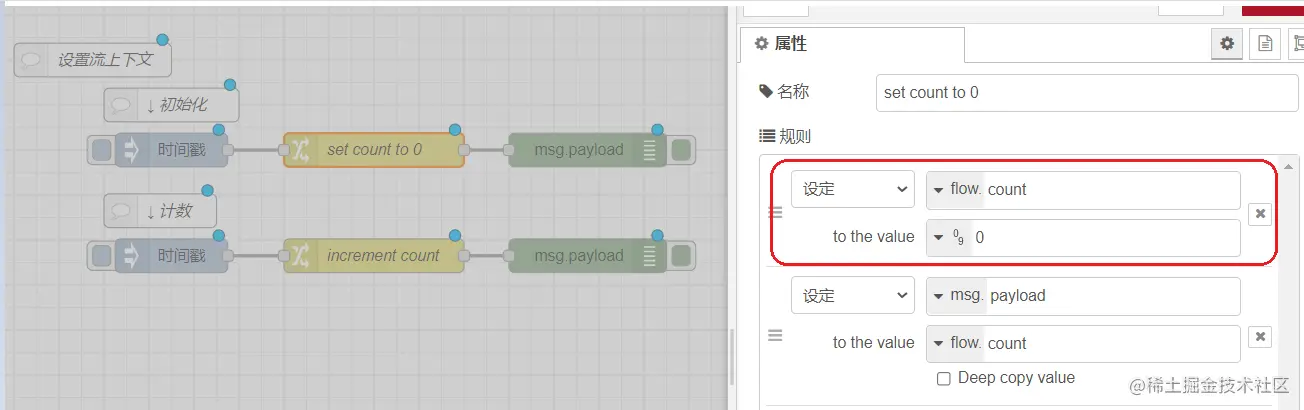Grab the reorder handle of the first rule
This screenshot has width=1304, height=410.
click(x=775, y=212)
